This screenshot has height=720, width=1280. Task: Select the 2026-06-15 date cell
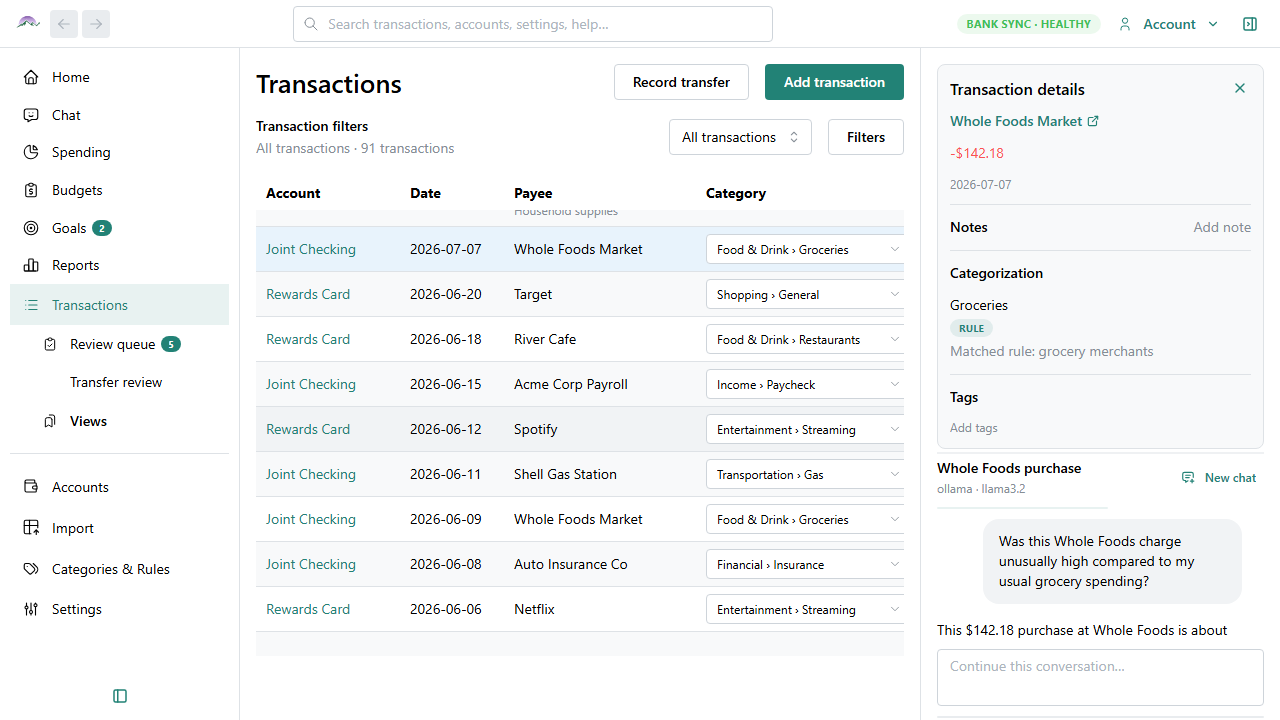click(x=445, y=384)
